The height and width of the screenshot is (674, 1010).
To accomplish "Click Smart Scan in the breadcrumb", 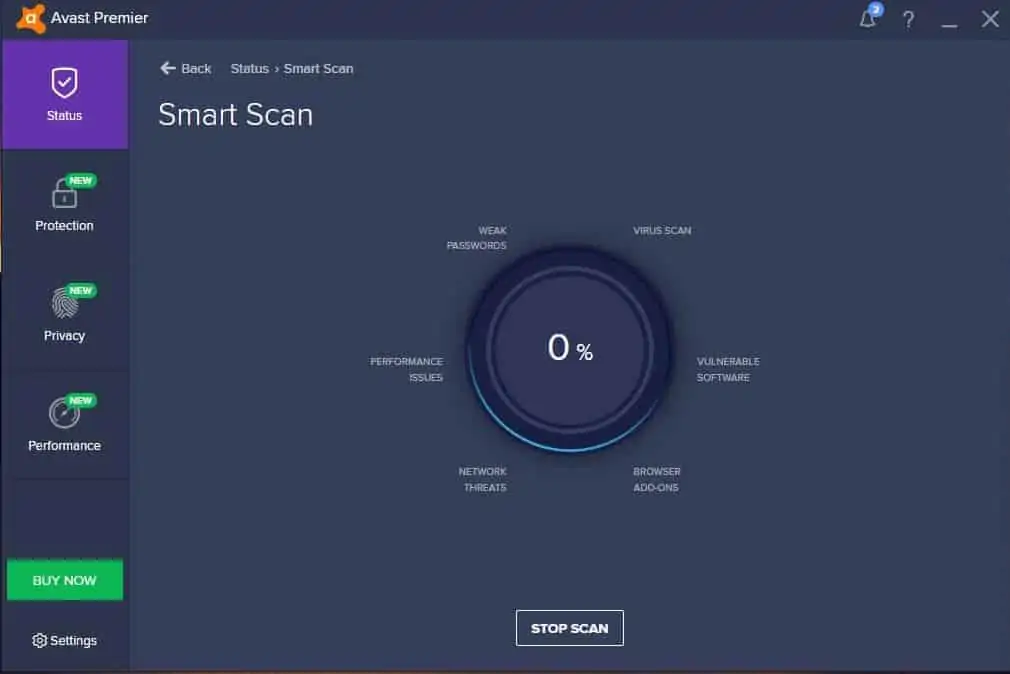I will (x=318, y=69).
